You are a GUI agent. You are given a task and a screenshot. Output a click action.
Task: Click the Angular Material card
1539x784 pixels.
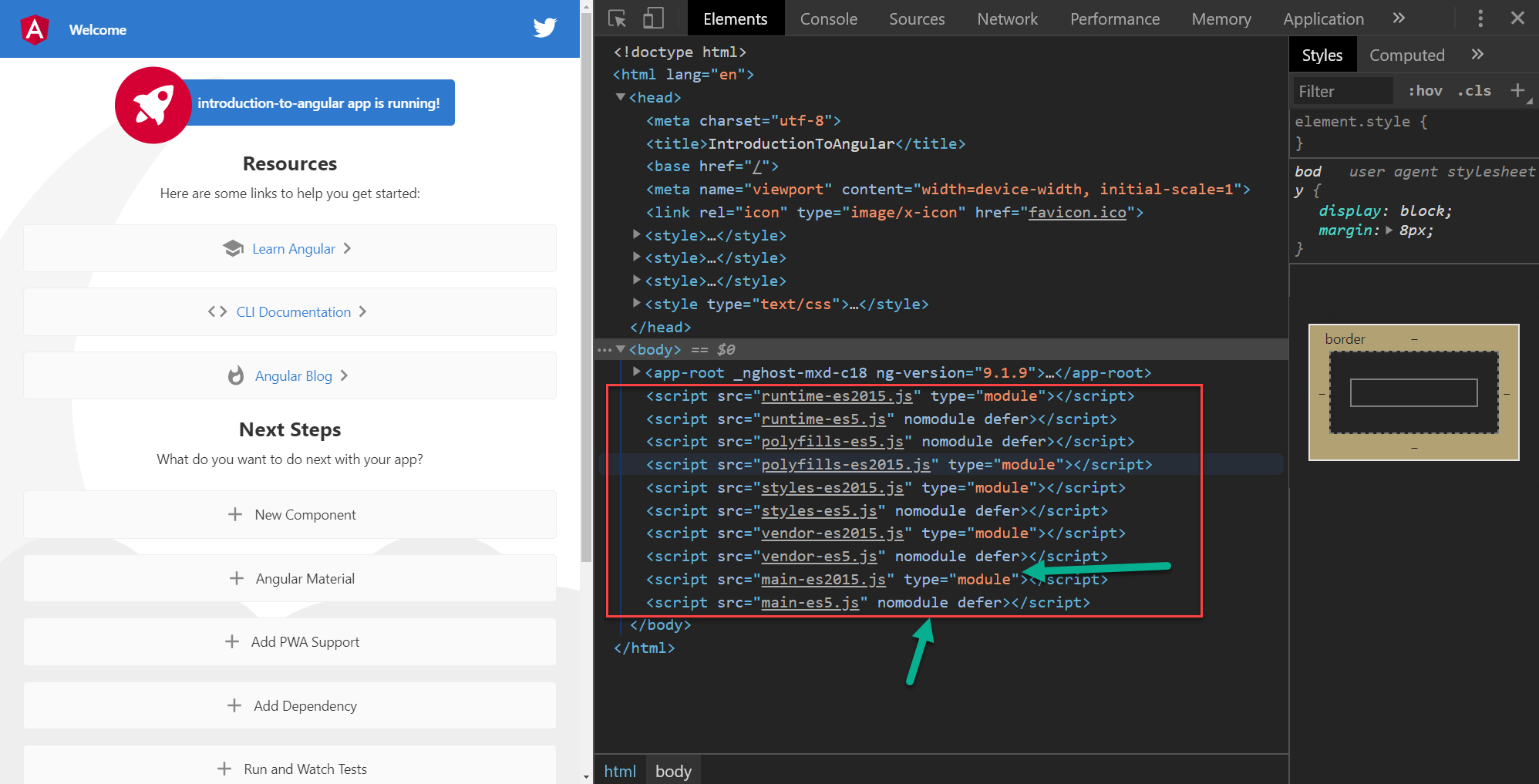click(290, 578)
